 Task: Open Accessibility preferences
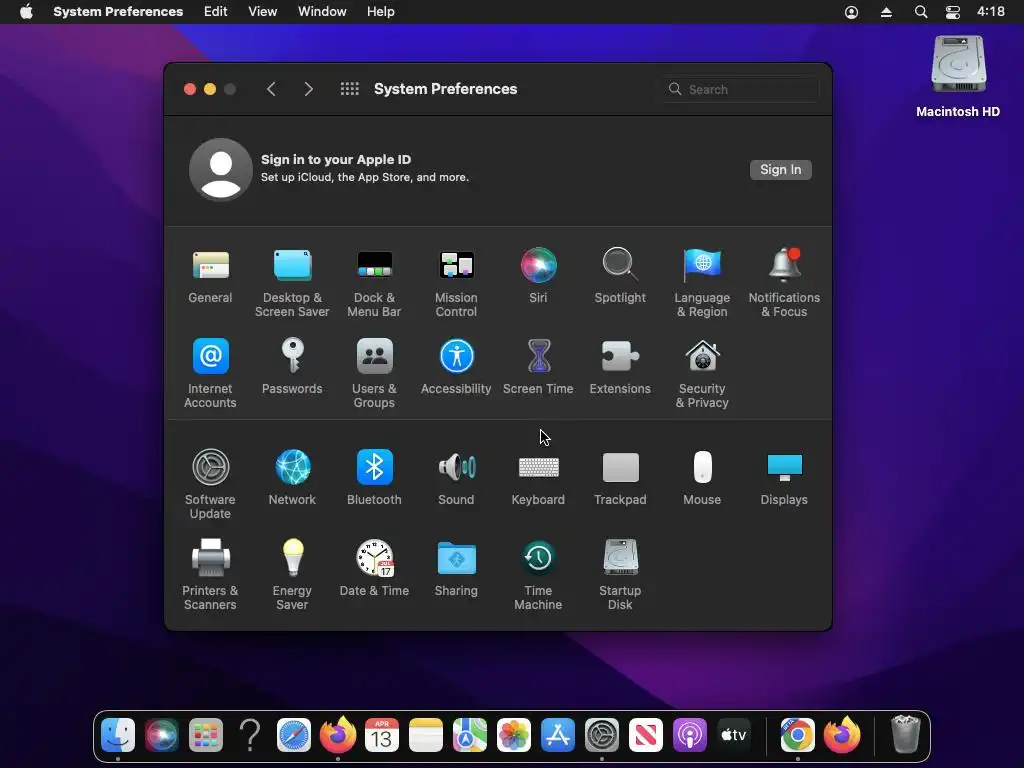point(456,357)
